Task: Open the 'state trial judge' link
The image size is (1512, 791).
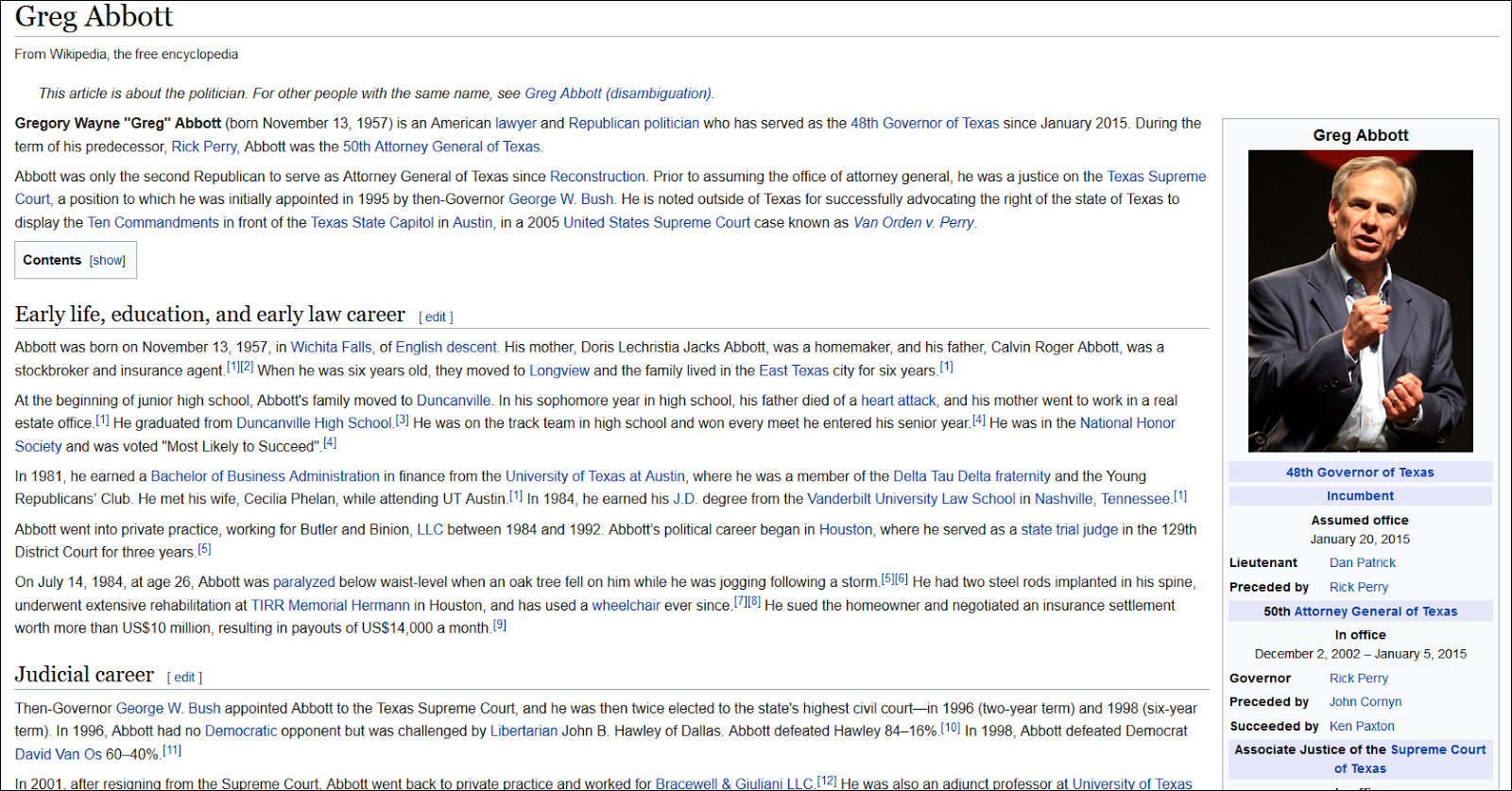Action: click(x=1070, y=530)
